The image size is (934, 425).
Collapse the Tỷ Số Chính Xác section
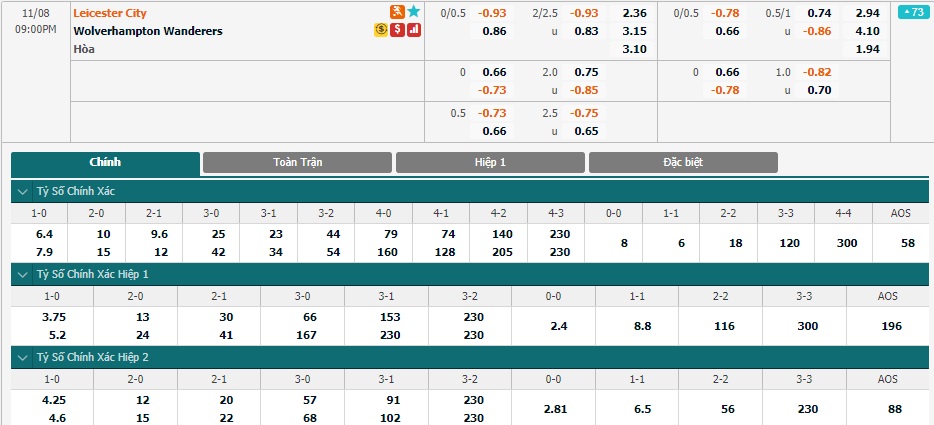coord(23,192)
